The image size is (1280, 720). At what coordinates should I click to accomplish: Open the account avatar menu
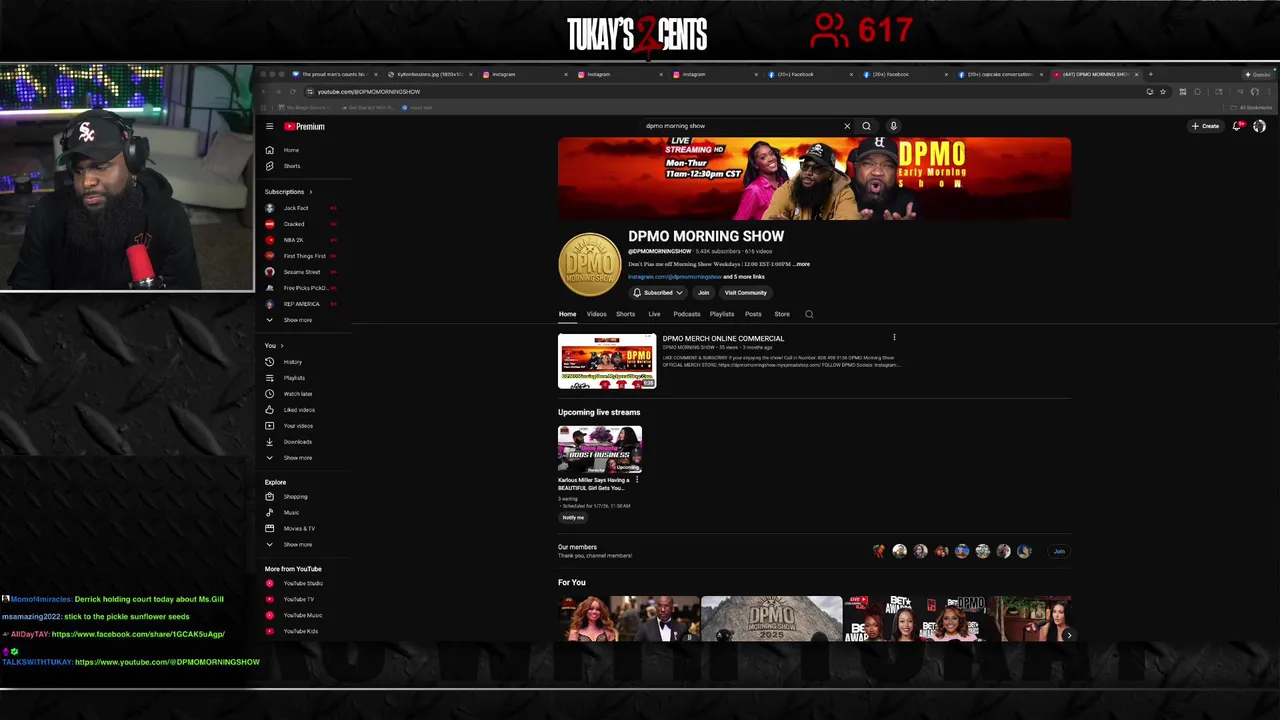click(1259, 126)
